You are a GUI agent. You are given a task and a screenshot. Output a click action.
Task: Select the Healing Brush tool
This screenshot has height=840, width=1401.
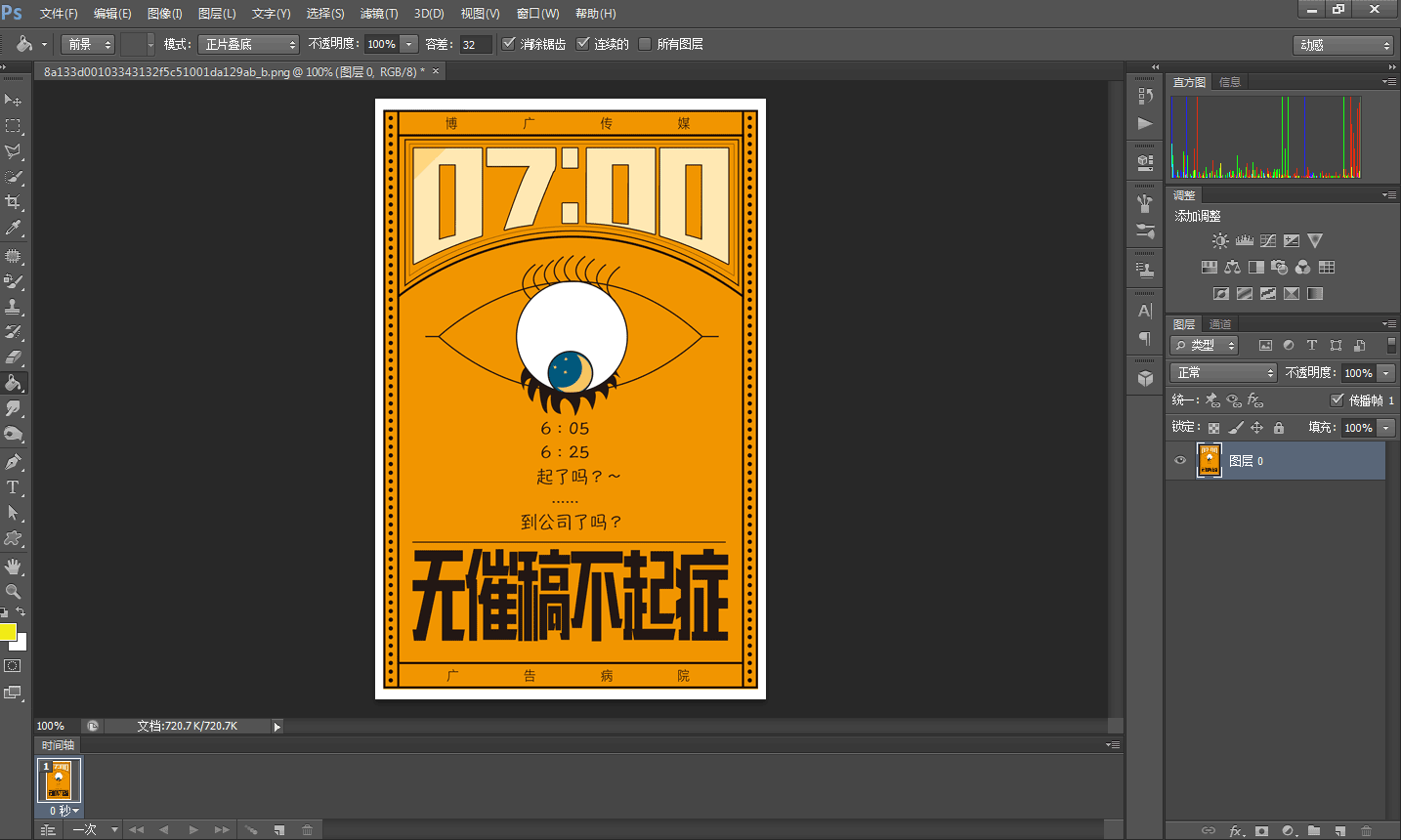[13, 256]
